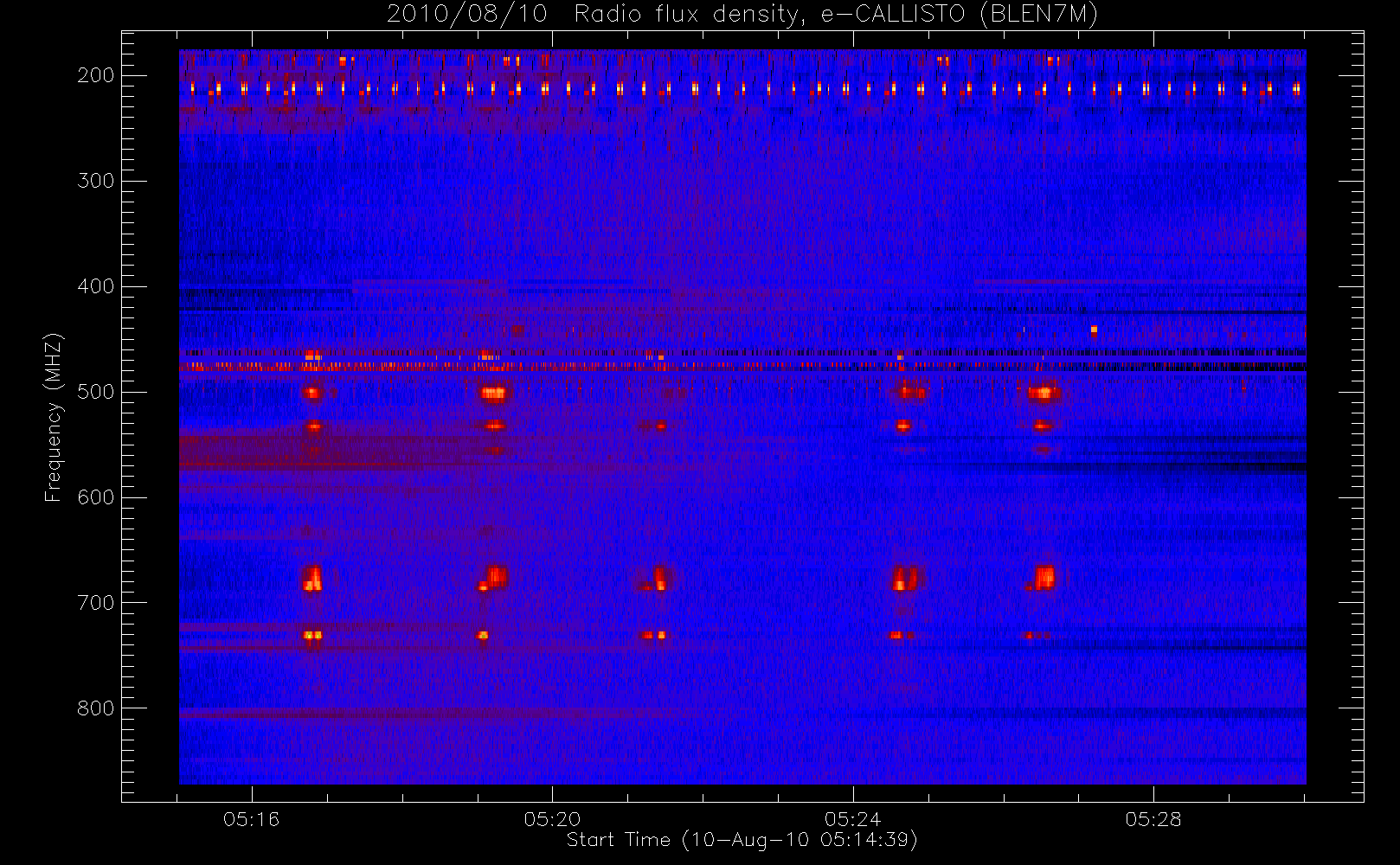Click the 300 frequency tick label

click(x=96, y=181)
